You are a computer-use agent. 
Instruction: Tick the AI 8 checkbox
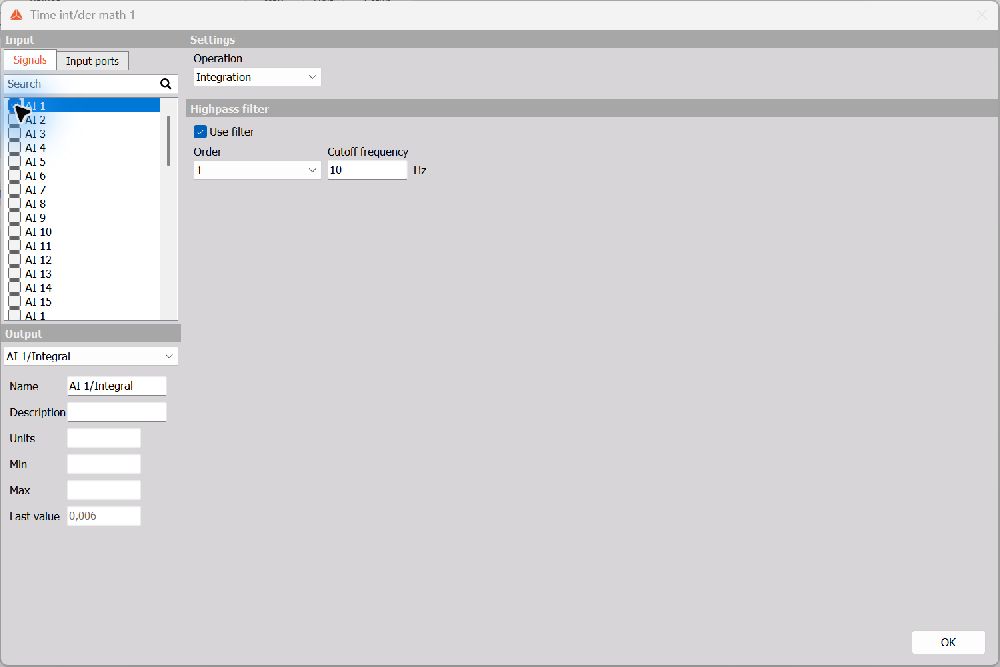point(14,204)
